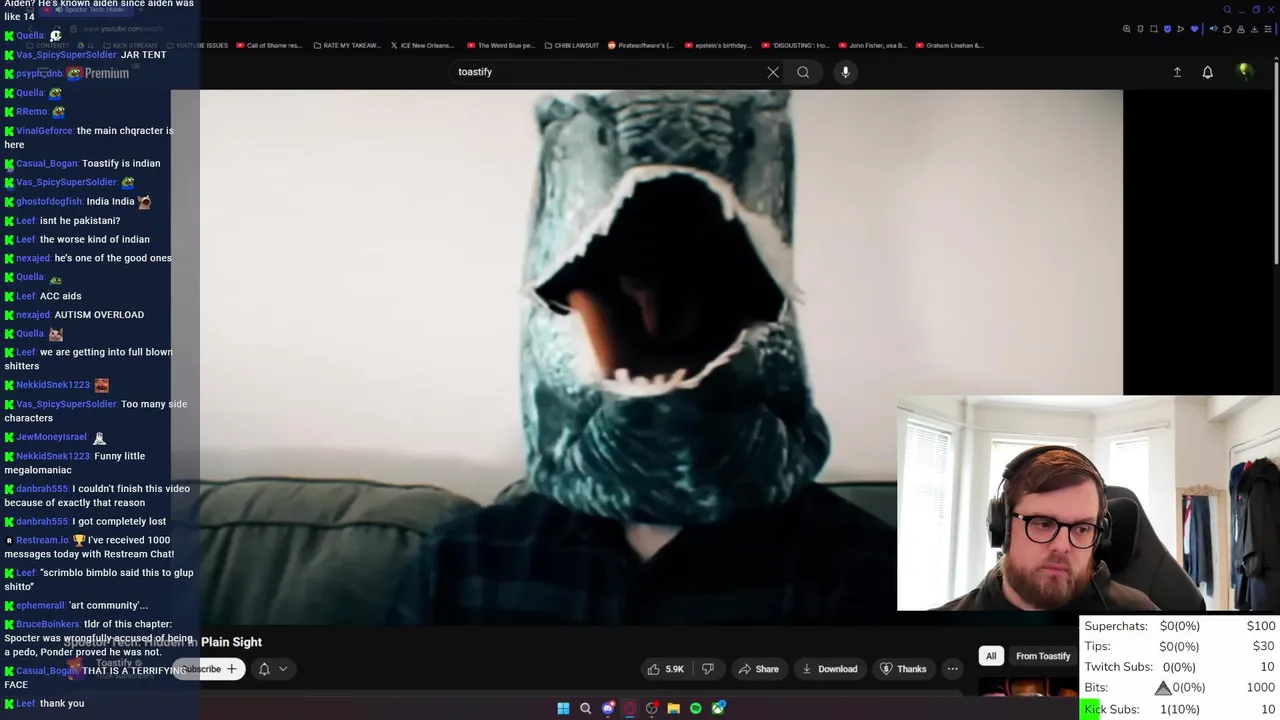This screenshot has width=1280, height=720.
Task: Click the browser heart bookmark icon
Action: point(1194,29)
